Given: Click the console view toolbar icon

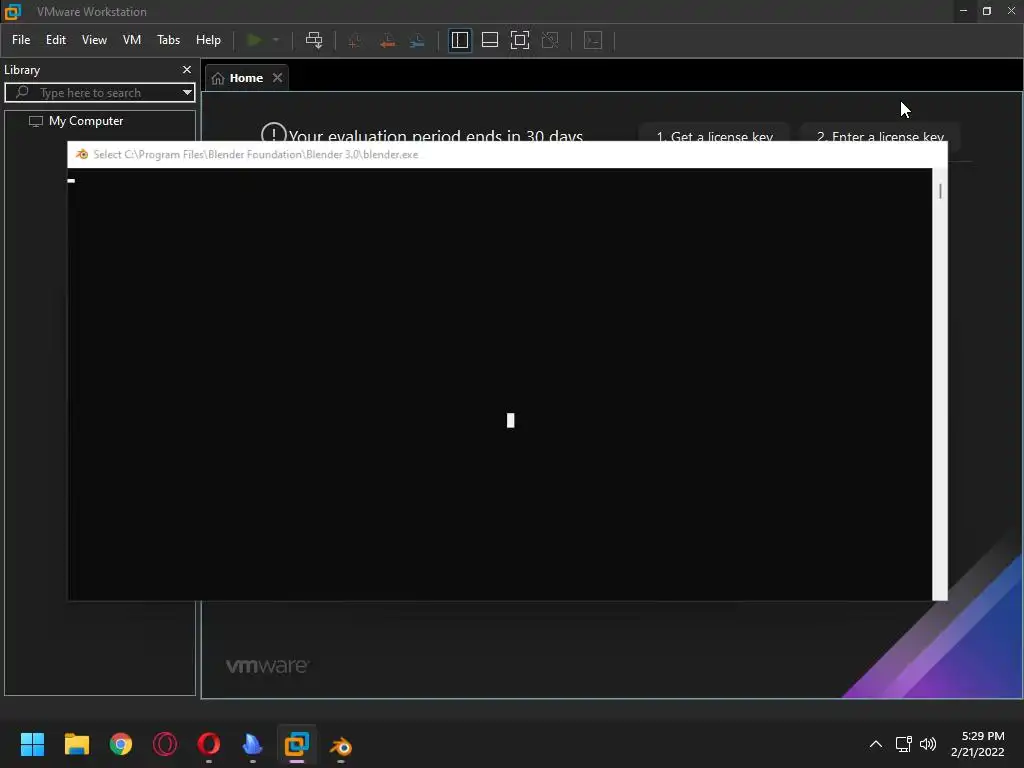Looking at the screenshot, I should (593, 40).
